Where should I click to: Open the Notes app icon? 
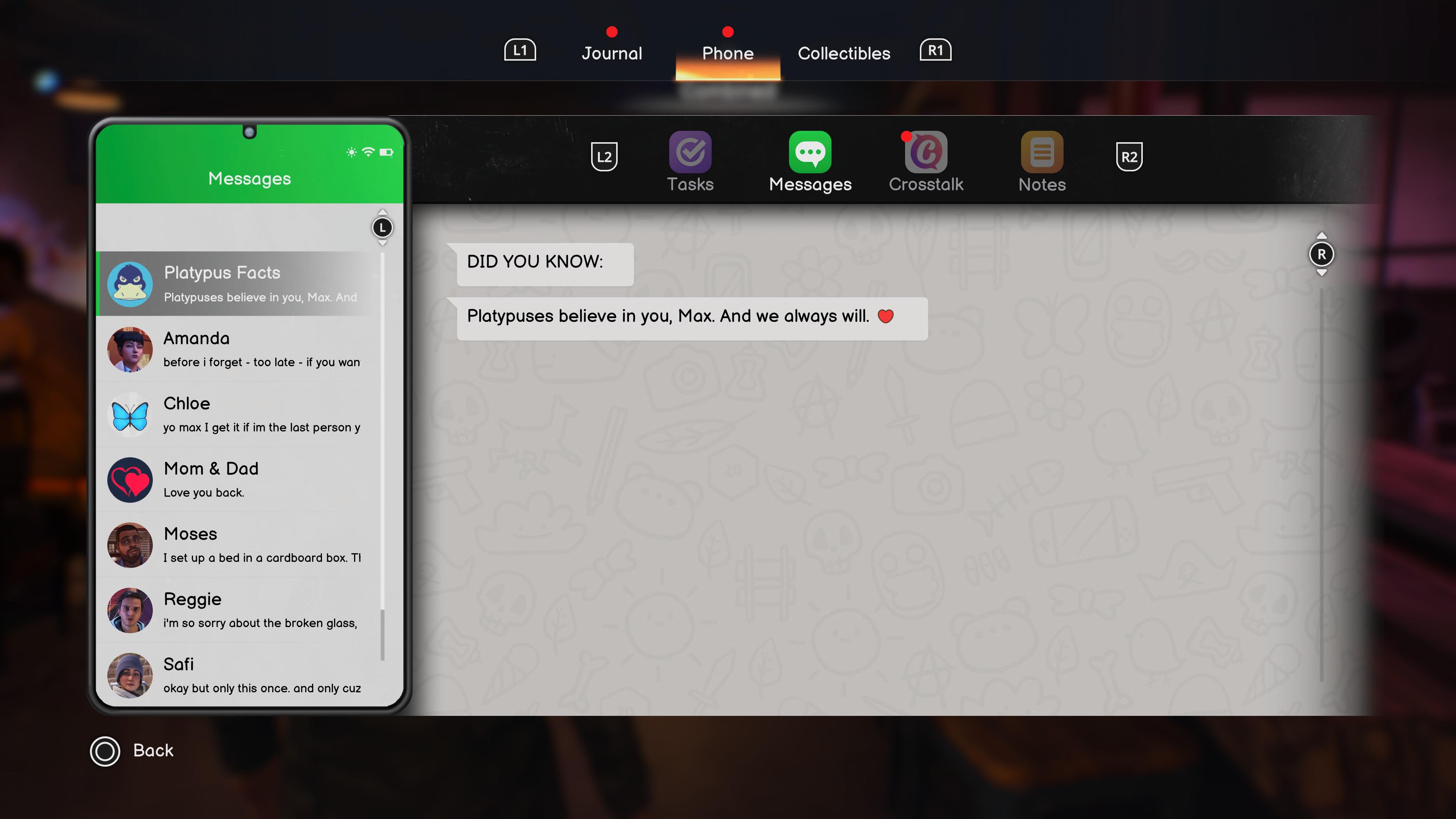pos(1042,152)
